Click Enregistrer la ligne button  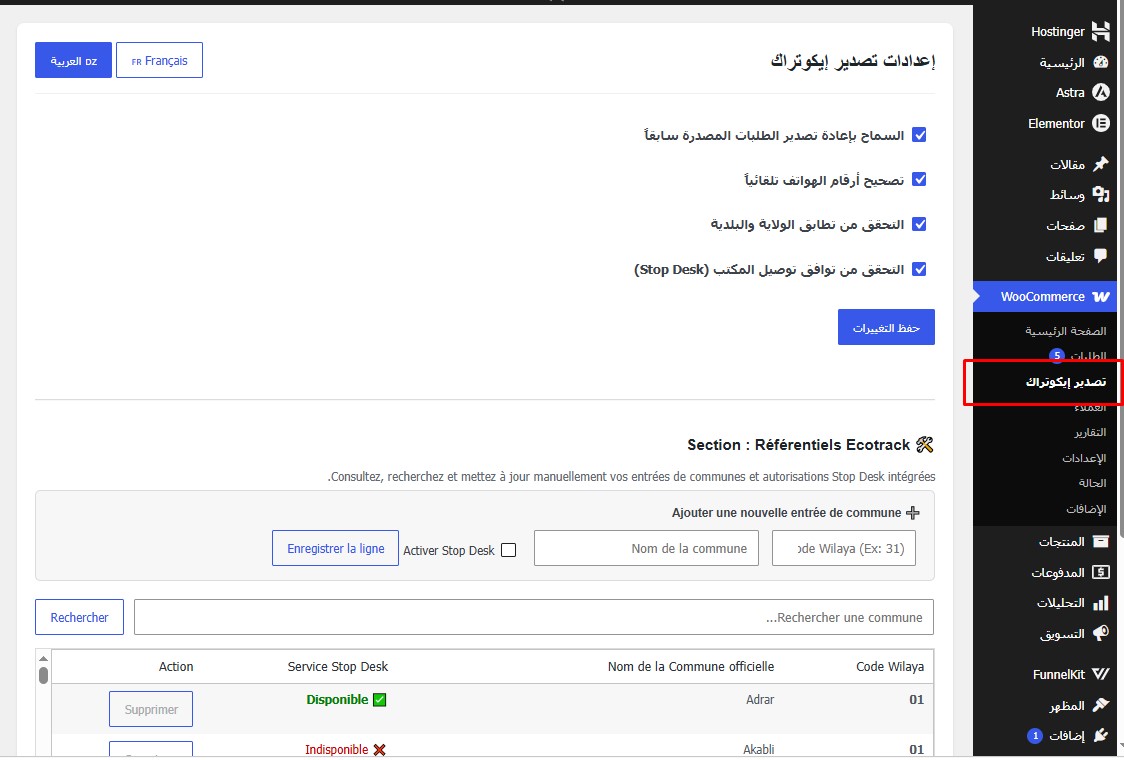click(335, 548)
